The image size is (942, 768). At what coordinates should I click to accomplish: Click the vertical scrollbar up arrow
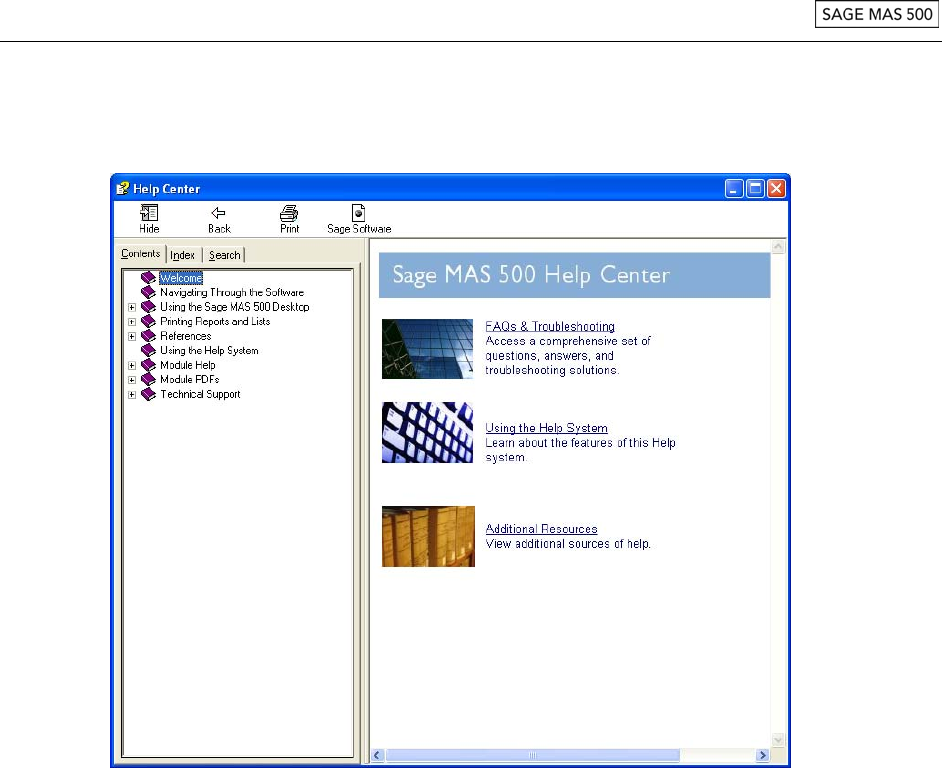coord(778,246)
